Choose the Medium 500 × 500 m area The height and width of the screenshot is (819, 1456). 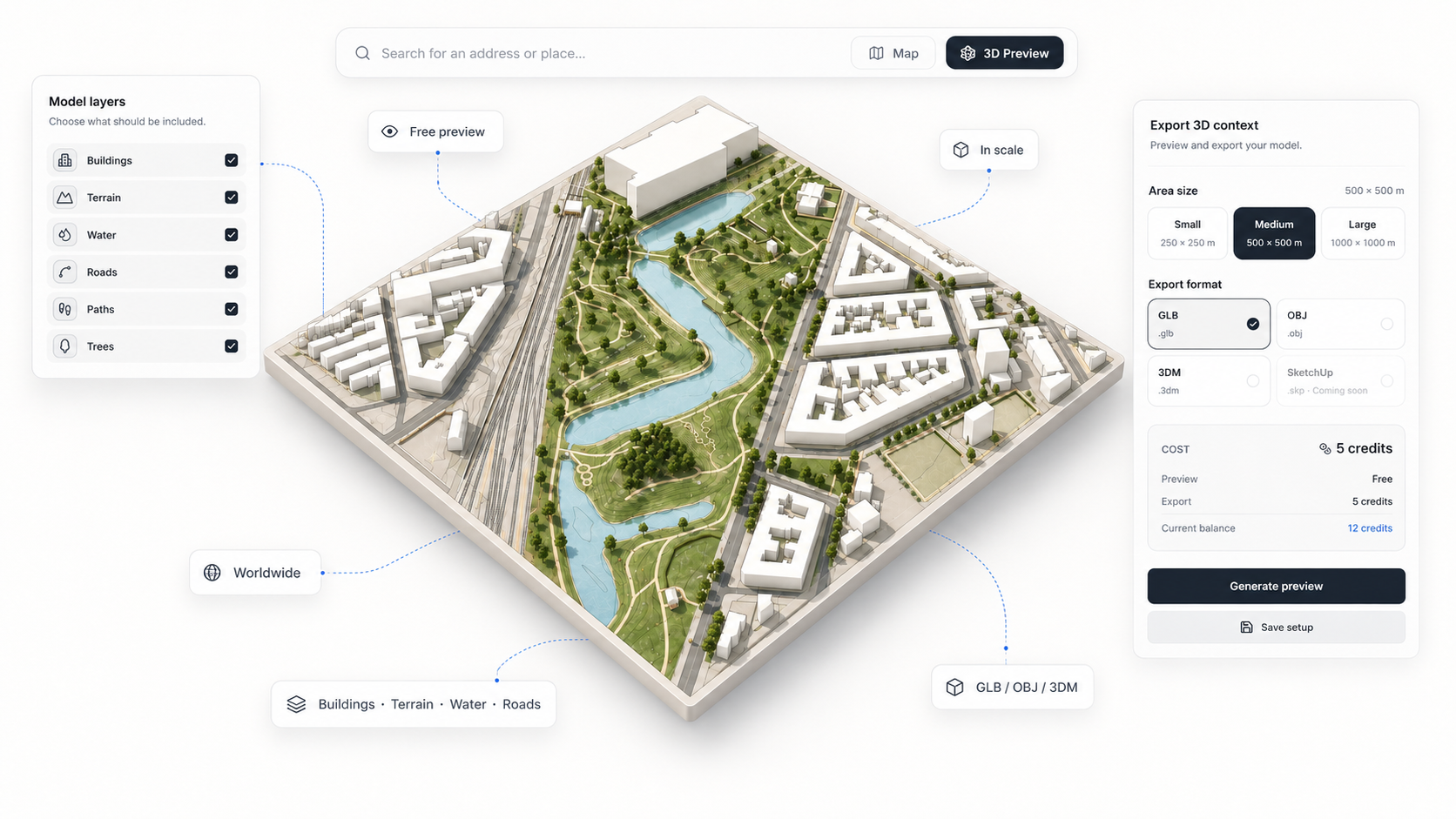pyautogui.click(x=1274, y=233)
